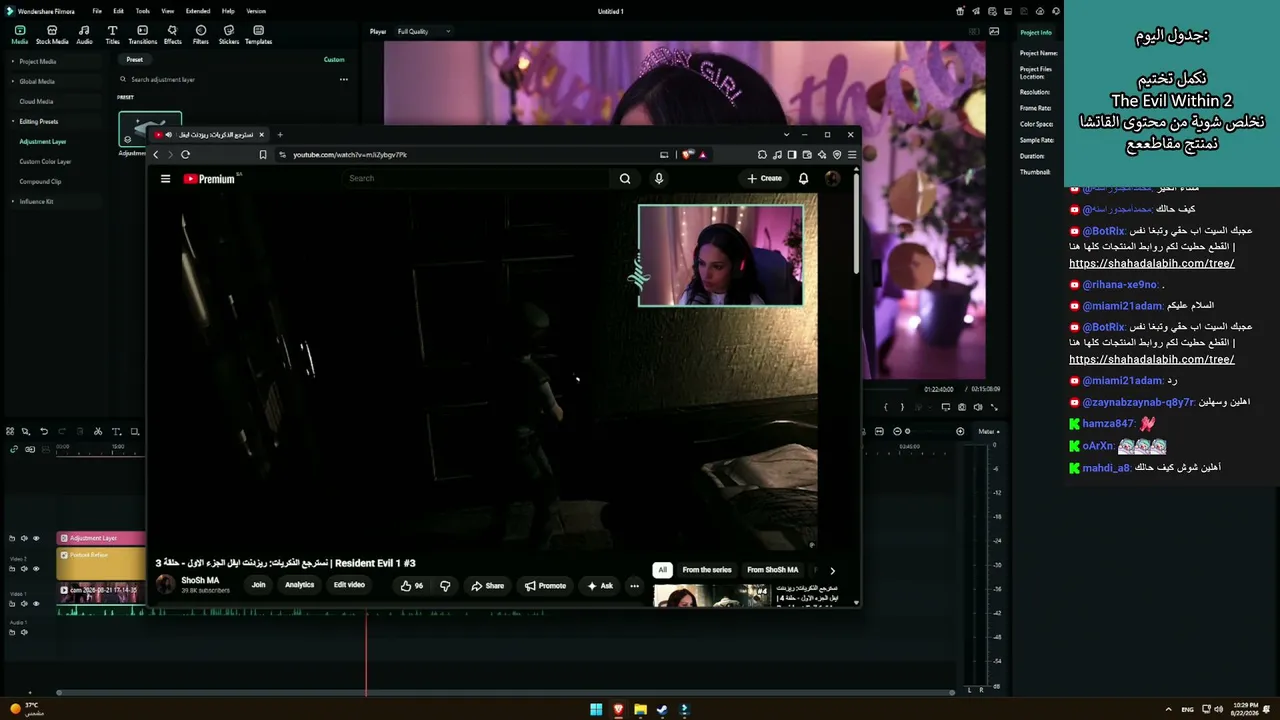The width and height of the screenshot is (1280, 720).
Task: Open Analytics for the video
Action: (x=299, y=585)
